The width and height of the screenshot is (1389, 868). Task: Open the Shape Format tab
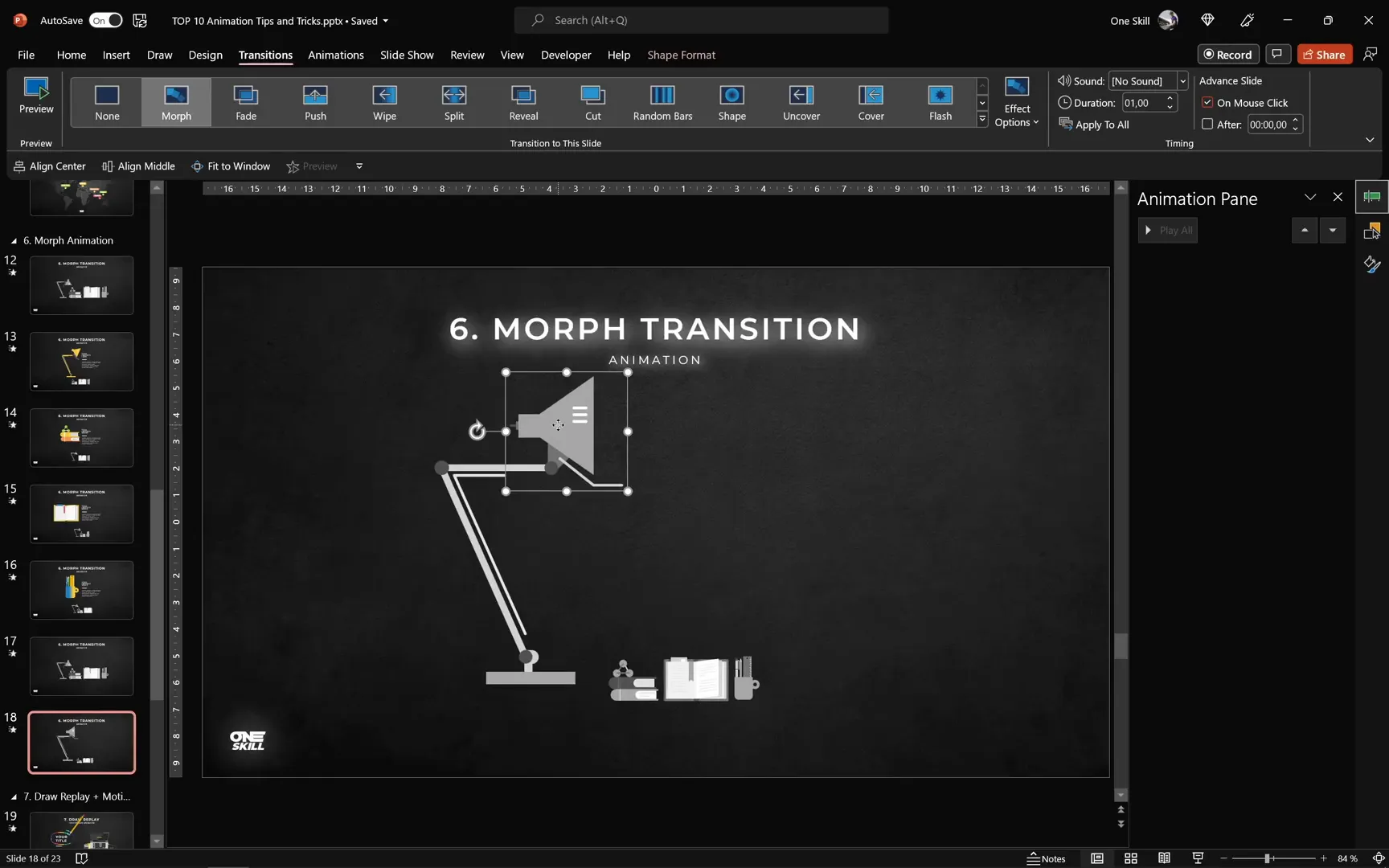681,55
